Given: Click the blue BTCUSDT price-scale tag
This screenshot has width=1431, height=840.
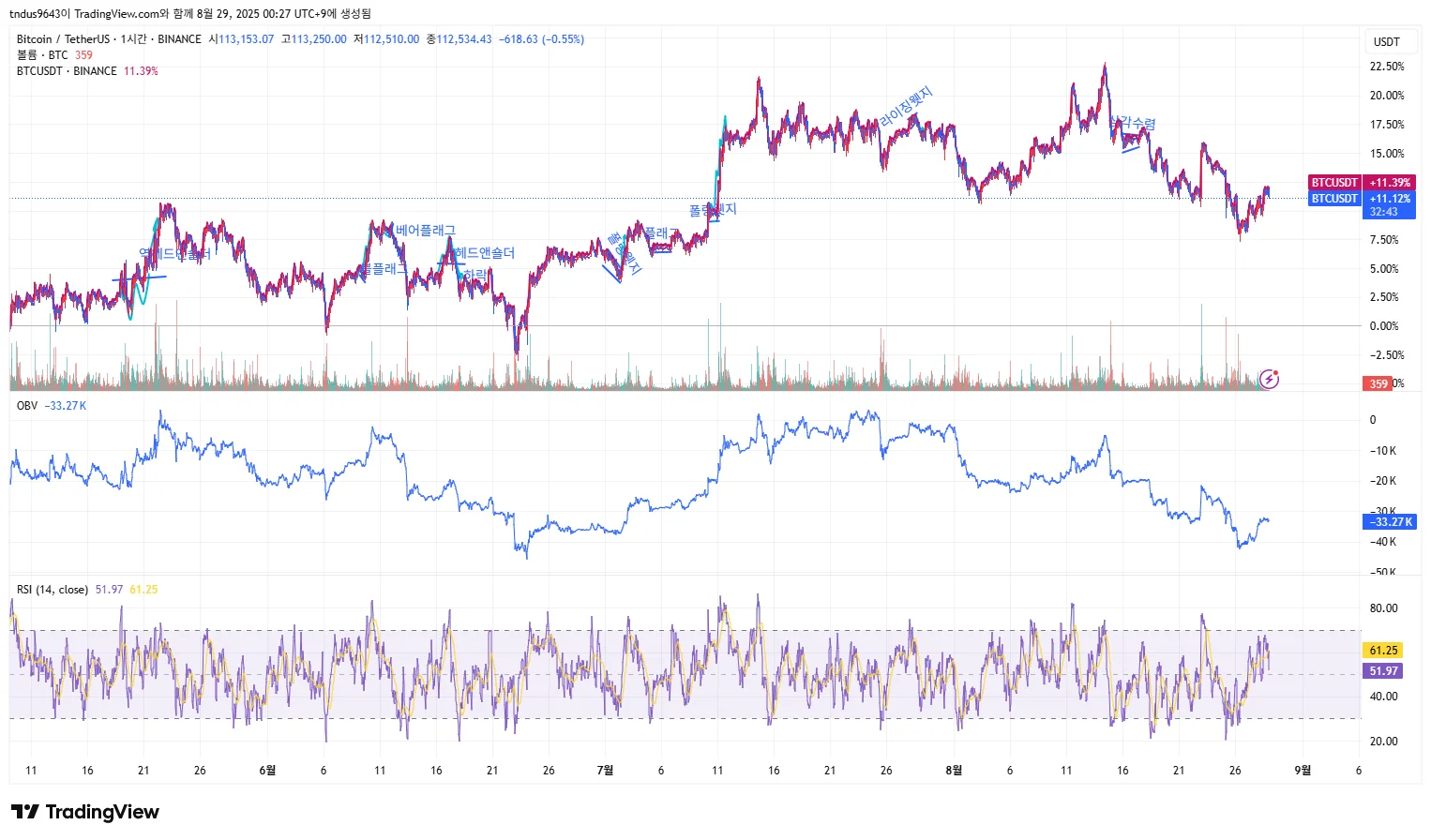Looking at the screenshot, I should coord(1334,199).
